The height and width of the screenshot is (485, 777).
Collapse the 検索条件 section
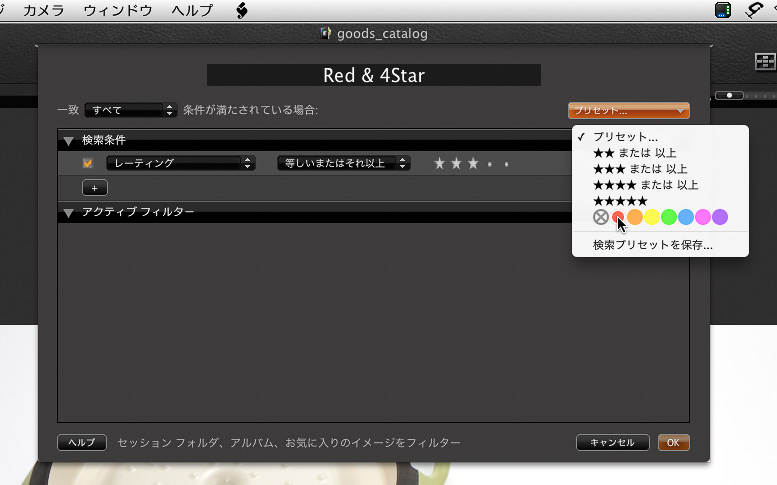pos(68,141)
